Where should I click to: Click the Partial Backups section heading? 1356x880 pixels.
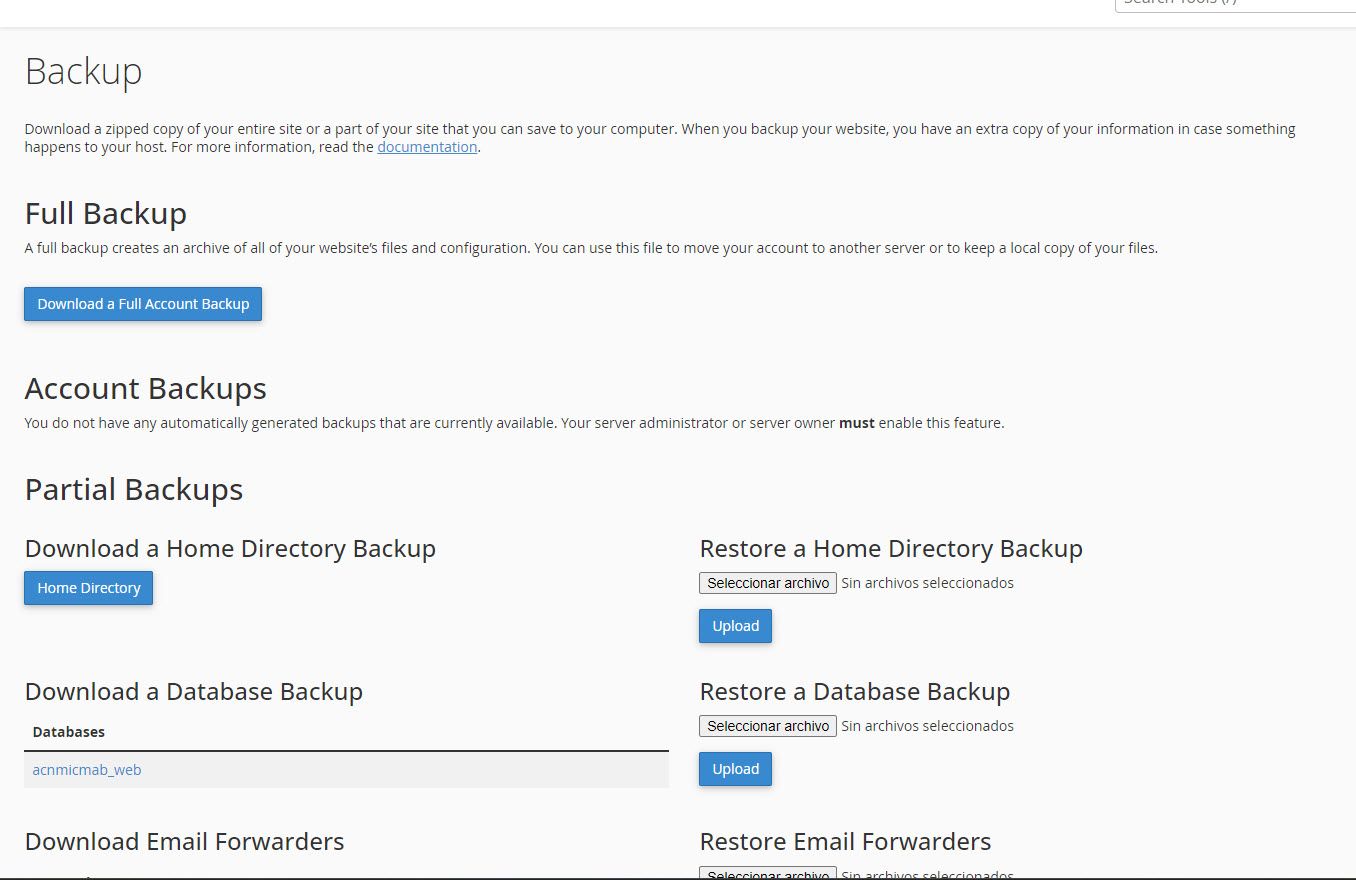(134, 489)
